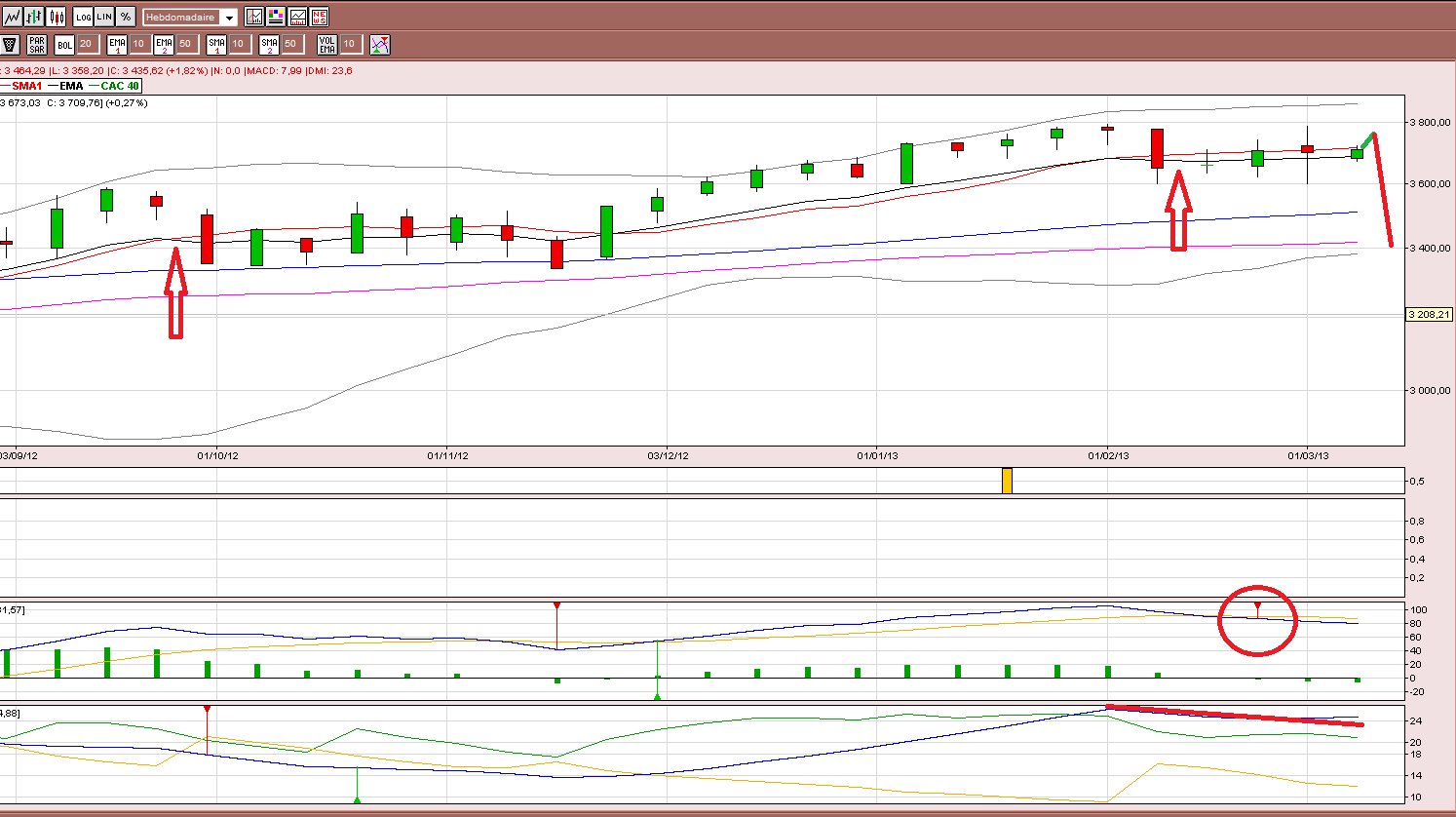The width and height of the screenshot is (1456, 817).
Task: Toggle the PAR SAR indicator
Action: click(x=37, y=45)
